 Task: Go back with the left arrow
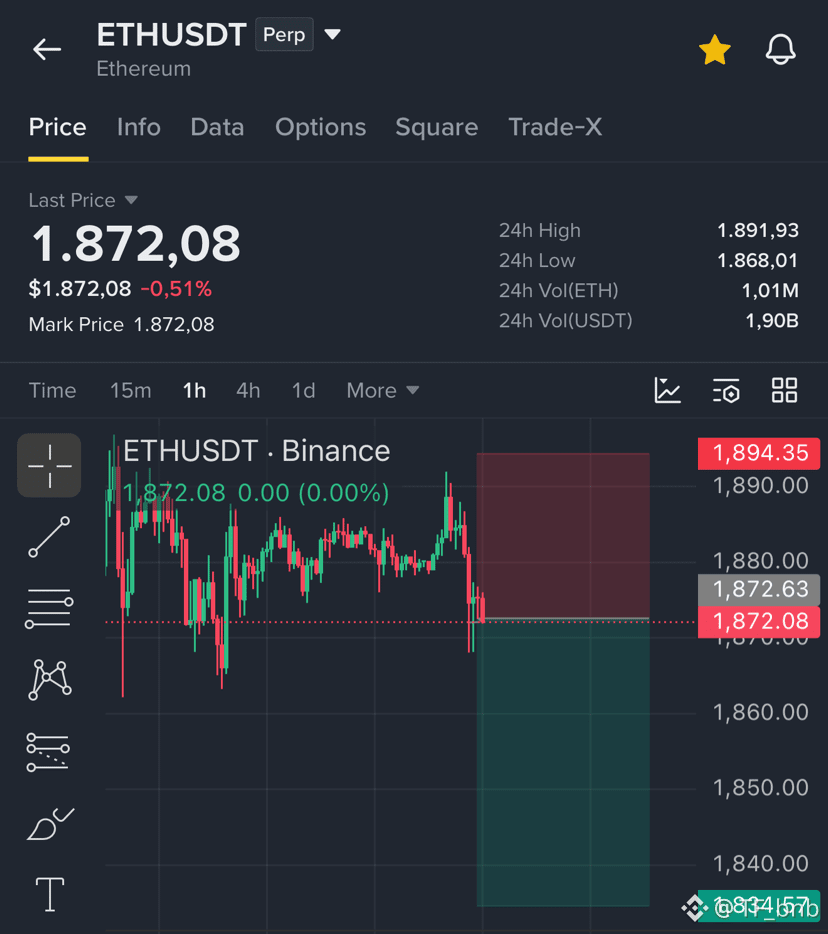pos(47,49)
